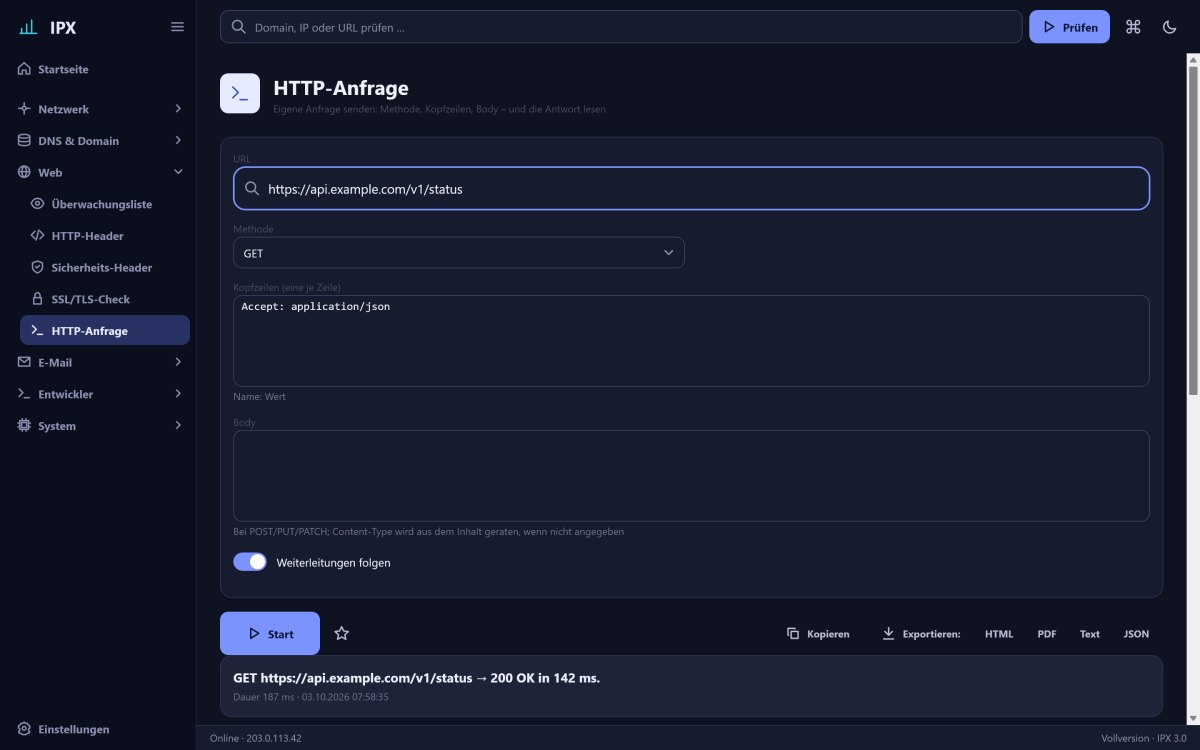Export result as JSON
The height and width of the screenshot is (750, 1200).
1136,634
